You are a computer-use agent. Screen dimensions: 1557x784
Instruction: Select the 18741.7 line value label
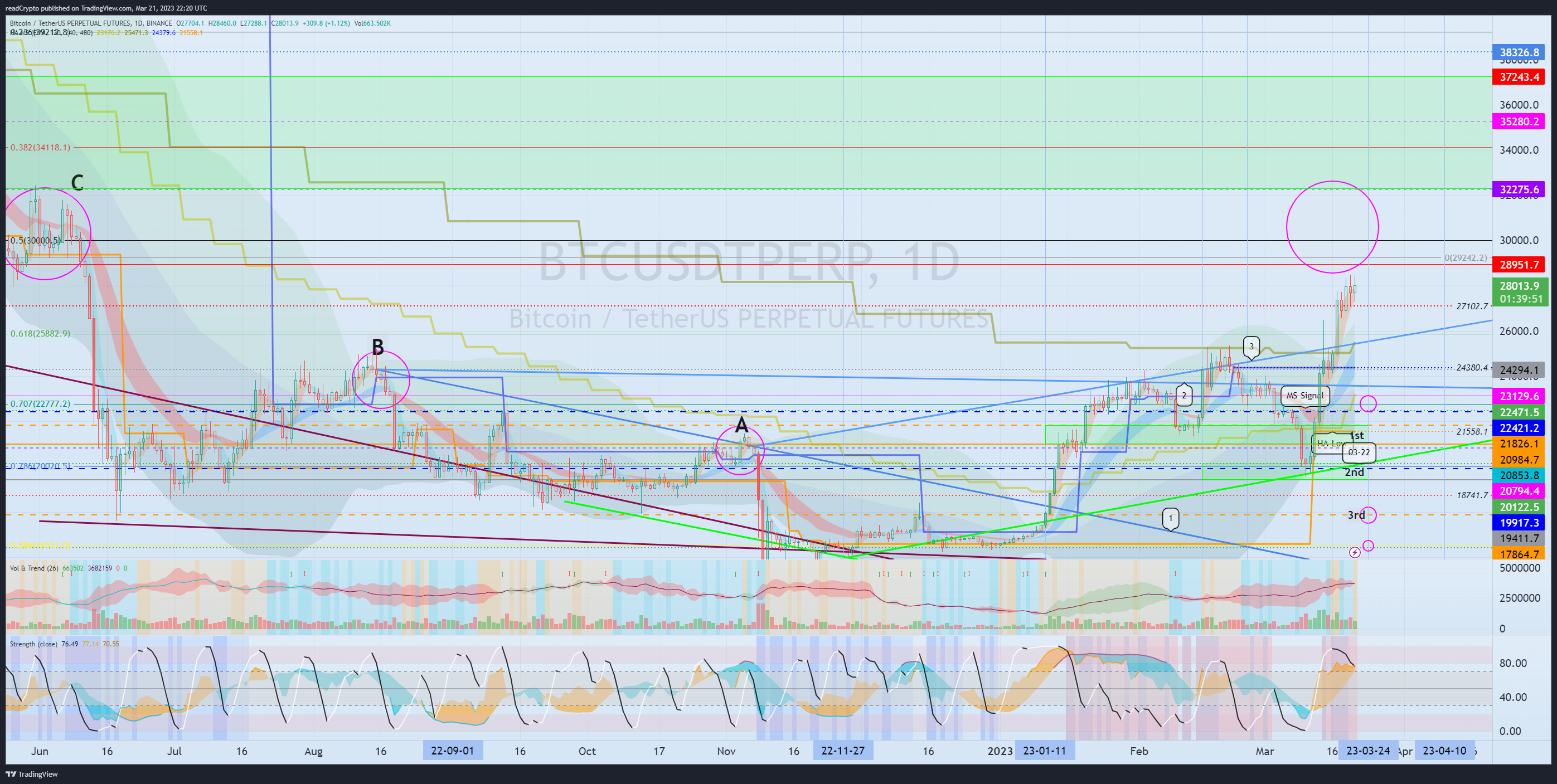tap(1472, 495)
